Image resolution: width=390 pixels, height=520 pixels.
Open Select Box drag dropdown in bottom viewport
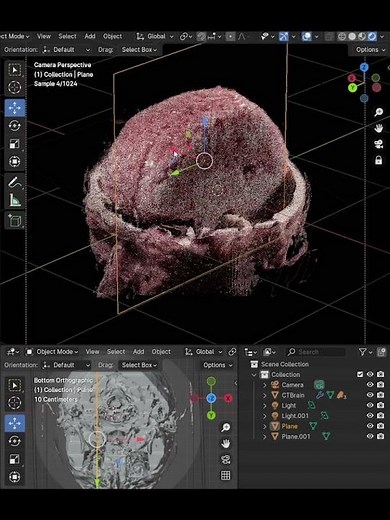coord(139,365)
